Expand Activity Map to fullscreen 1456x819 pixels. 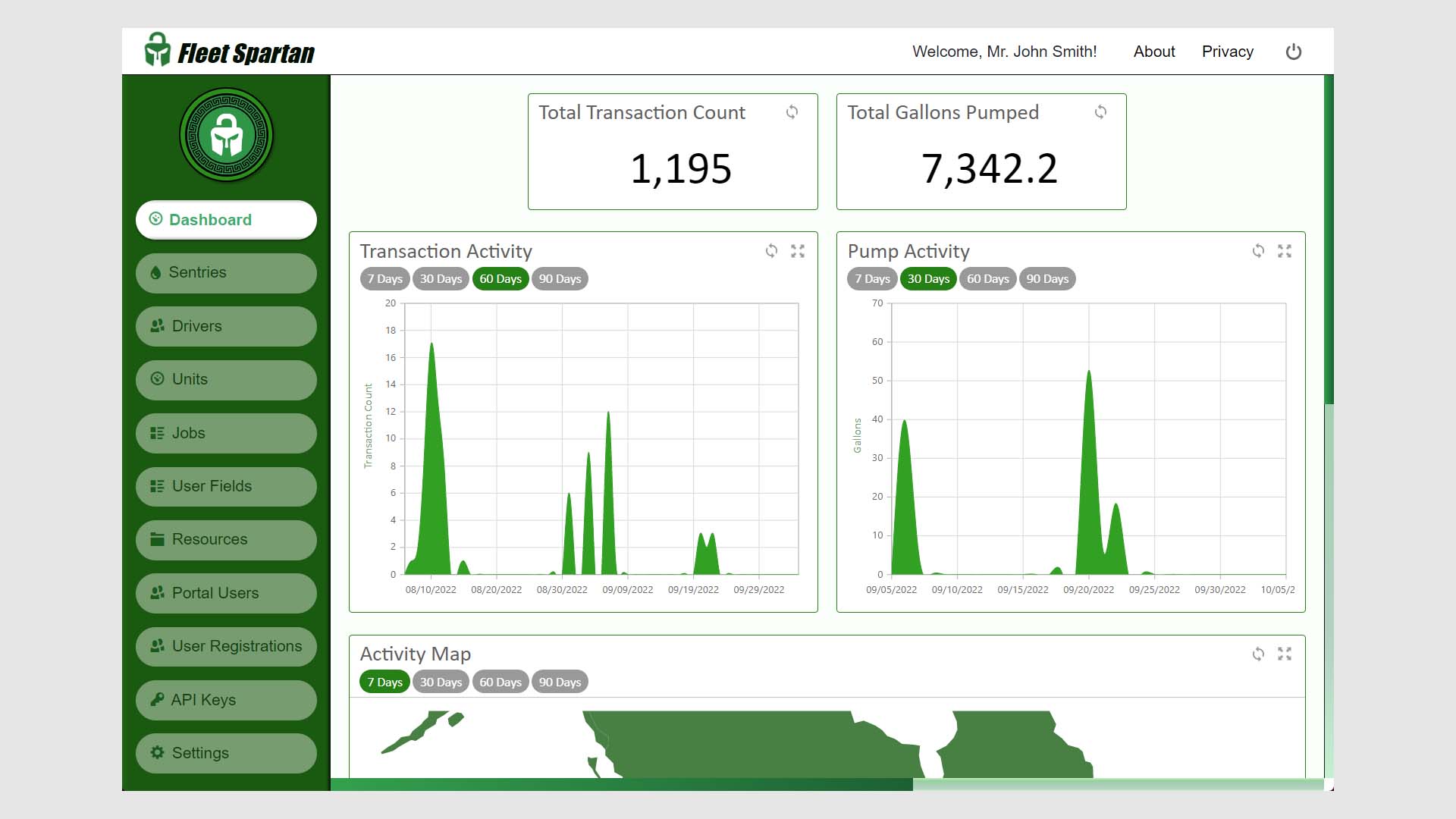point(1285,654)
